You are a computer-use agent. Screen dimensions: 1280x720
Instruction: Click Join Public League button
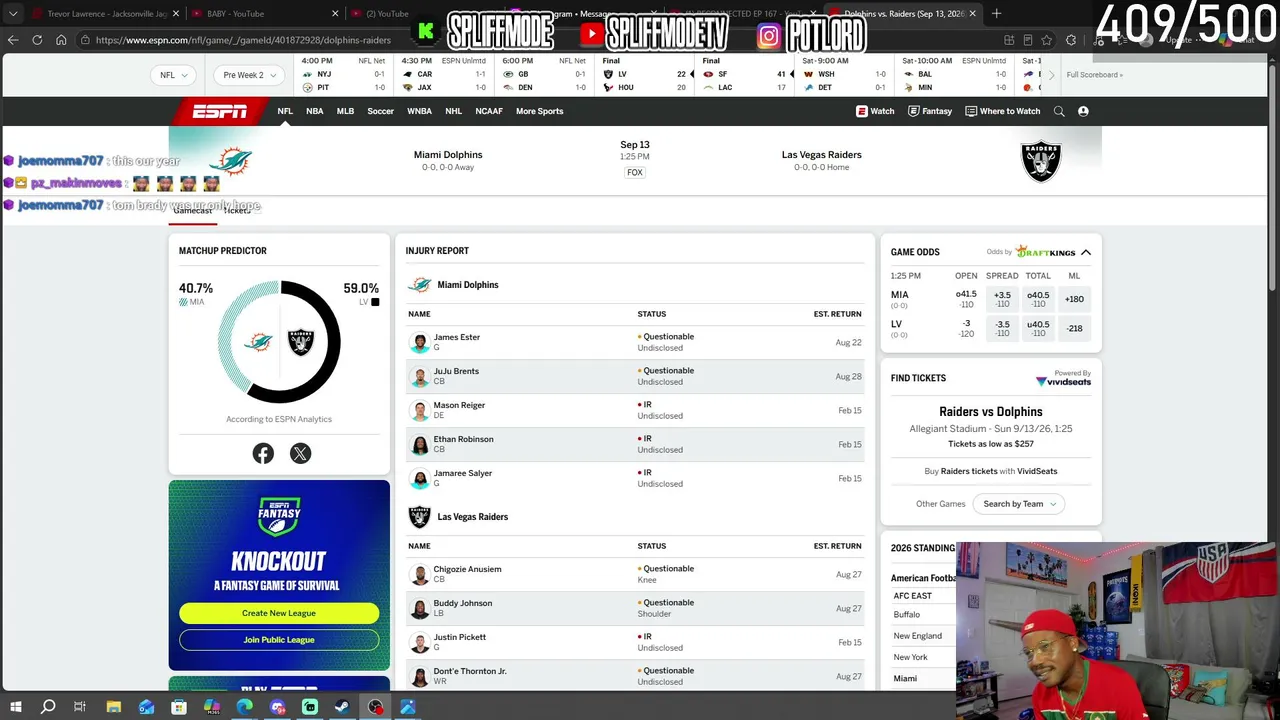[279, 640]
